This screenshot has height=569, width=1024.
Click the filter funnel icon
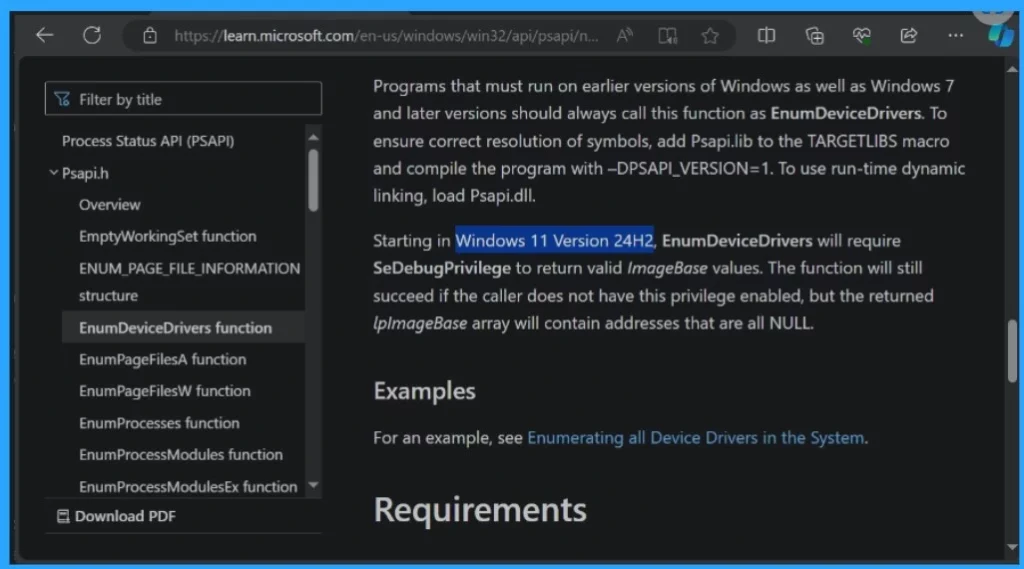click(62, 99)
